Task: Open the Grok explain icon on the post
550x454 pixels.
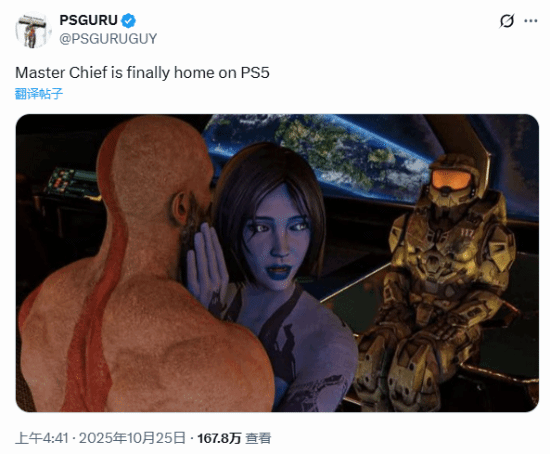Action: pos(507,21)
